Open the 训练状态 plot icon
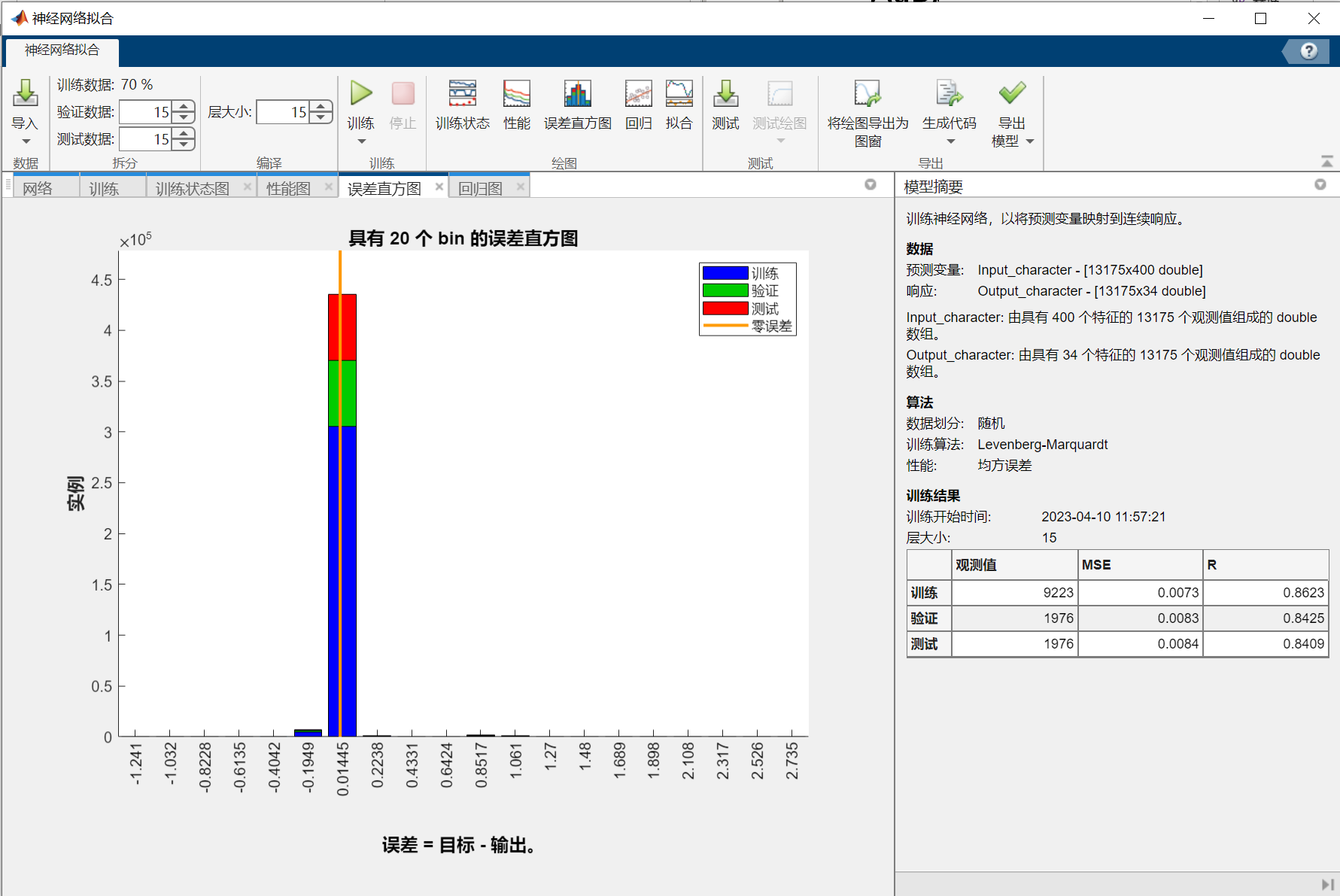 (462, 93)
